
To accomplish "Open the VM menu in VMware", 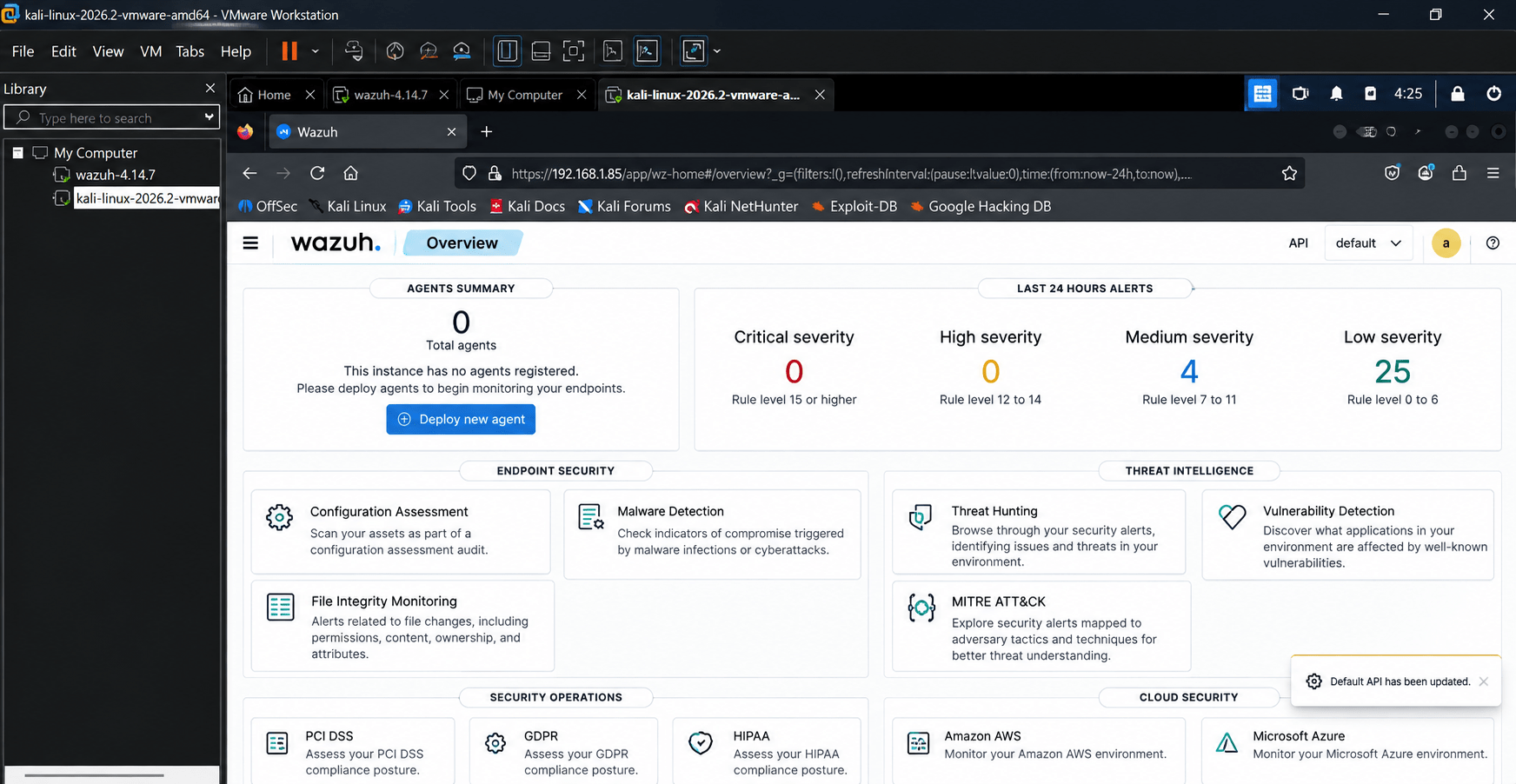I will (151, 51).
